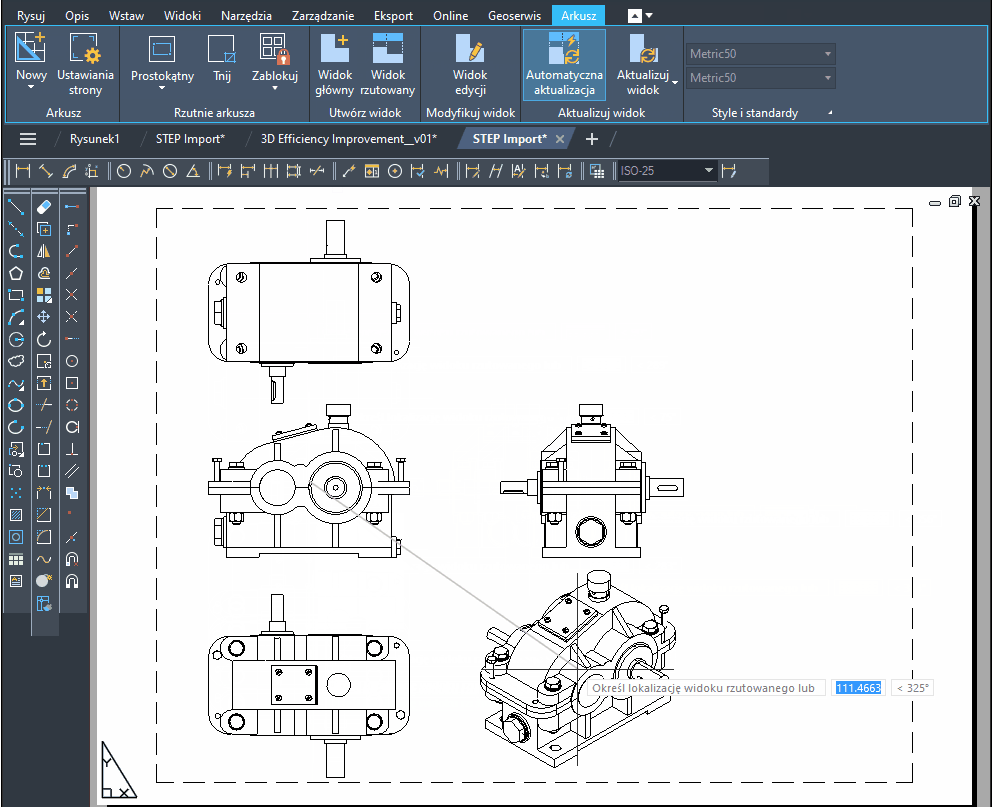993x807 pixels.
Task: Open the Wstaw ribbon tab
Action: coord(126,16)
